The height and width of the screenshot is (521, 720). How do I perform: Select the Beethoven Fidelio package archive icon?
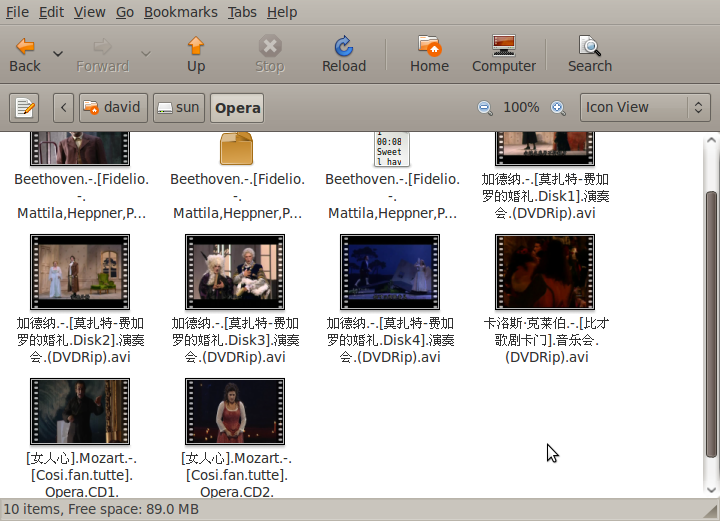click(236, 149)
